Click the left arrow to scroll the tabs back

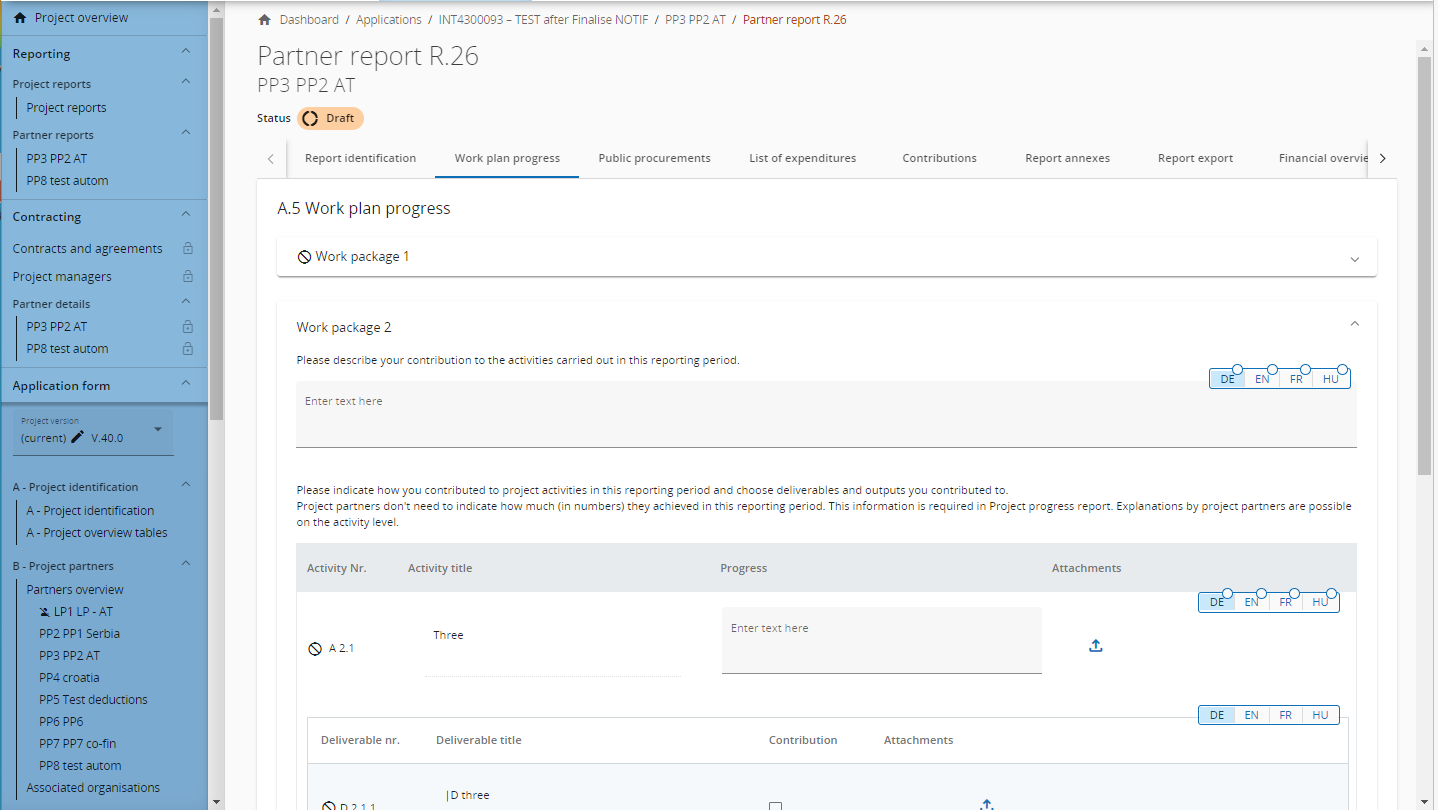click(x=271, y=158)
